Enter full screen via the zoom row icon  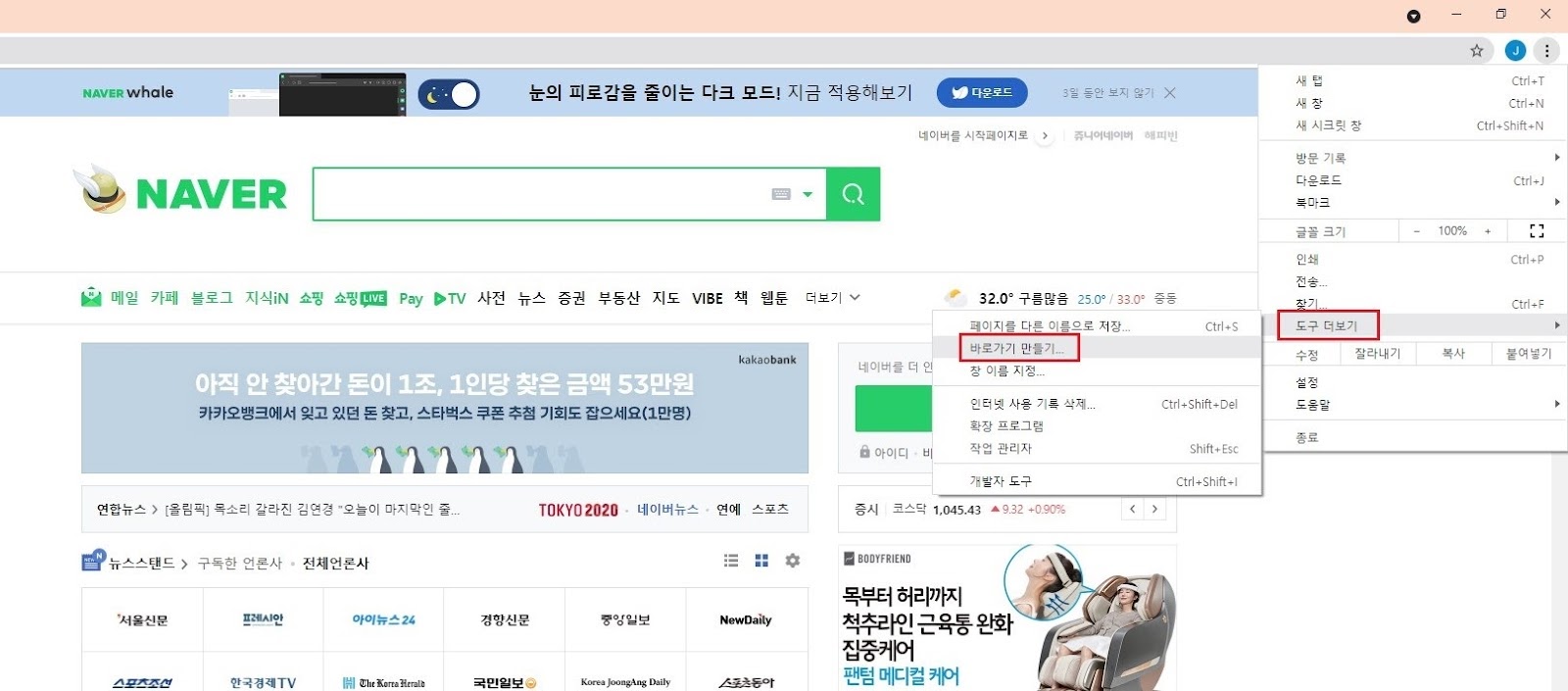[x=1537, y=231]
